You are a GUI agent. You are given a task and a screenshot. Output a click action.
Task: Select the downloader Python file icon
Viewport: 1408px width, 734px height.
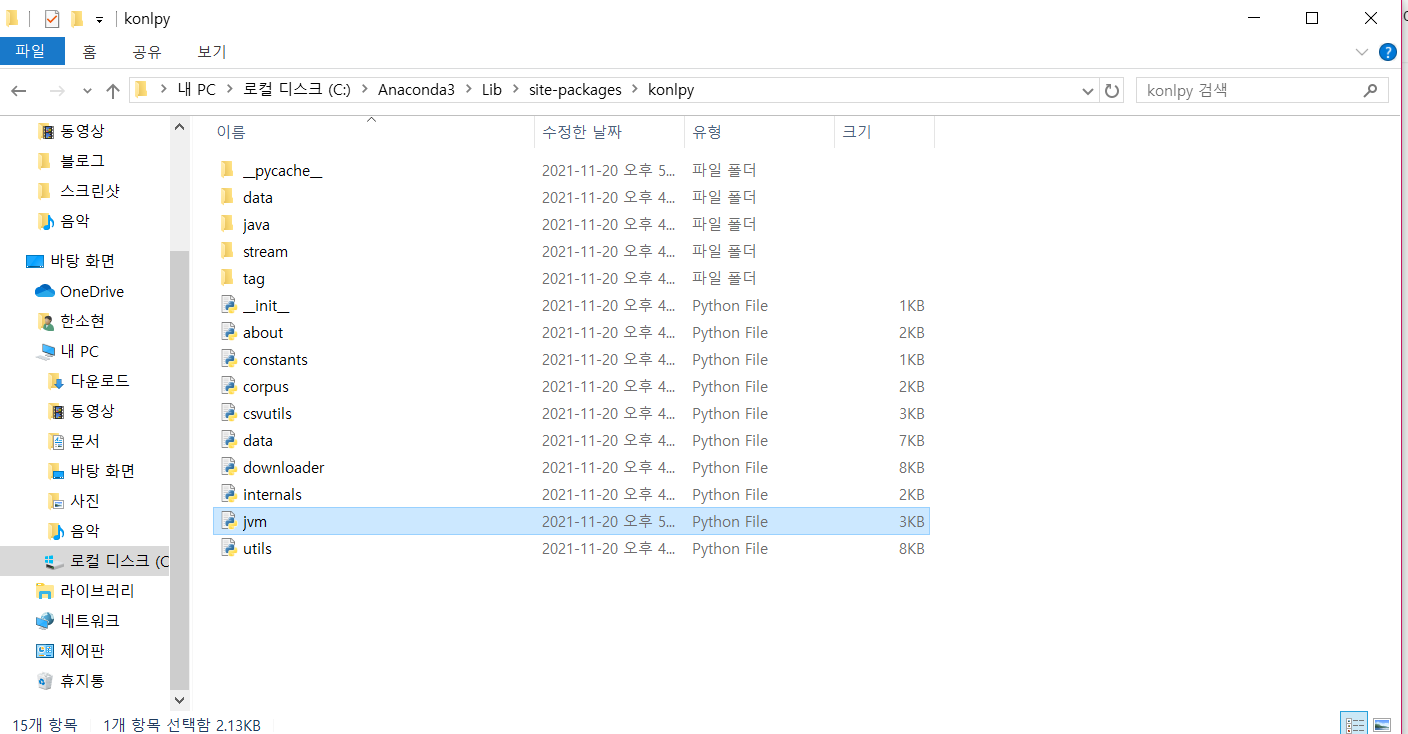(x=228, y=467)
